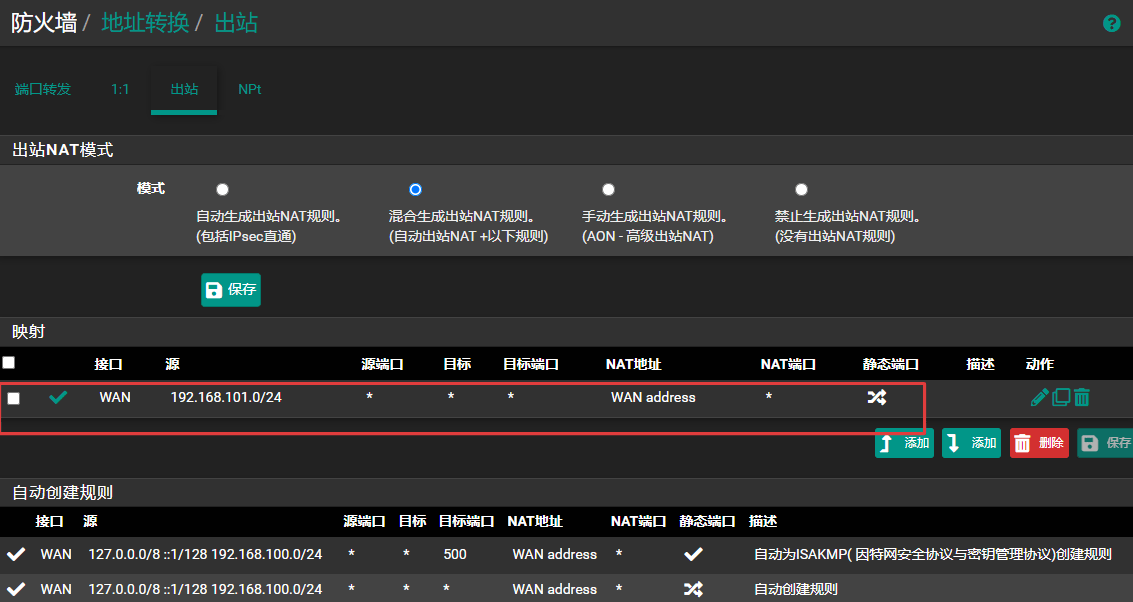Select 自动生成出站NAT规则 radio button
This screenshot has height=602, width=1133.
pos(222,189)
